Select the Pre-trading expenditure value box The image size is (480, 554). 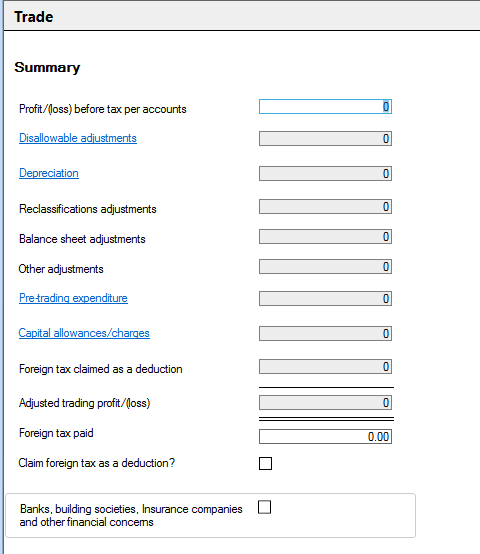(325, 299)
